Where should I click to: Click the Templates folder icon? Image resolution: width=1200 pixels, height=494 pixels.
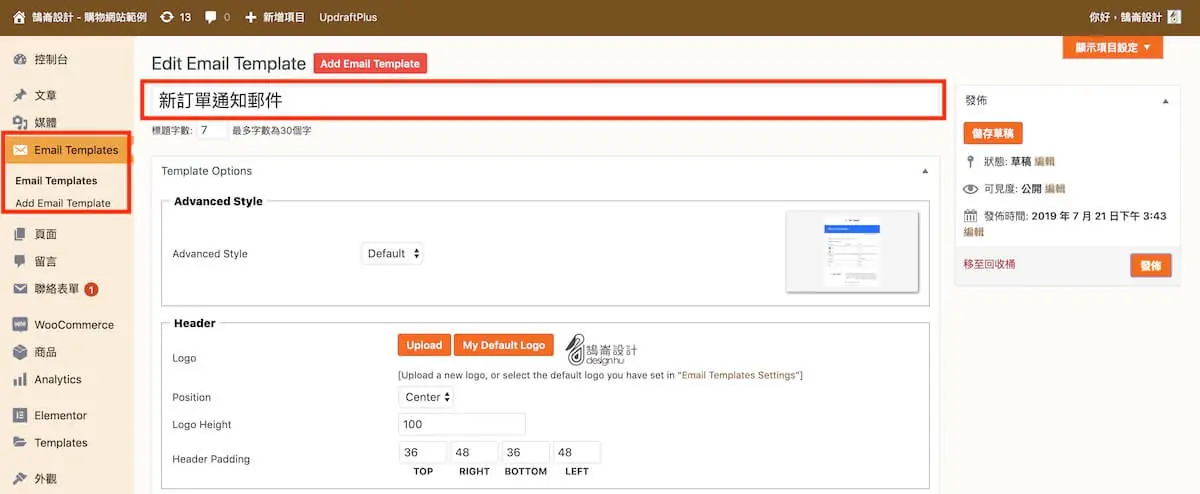pyautogui.click(x=20, y=443)
